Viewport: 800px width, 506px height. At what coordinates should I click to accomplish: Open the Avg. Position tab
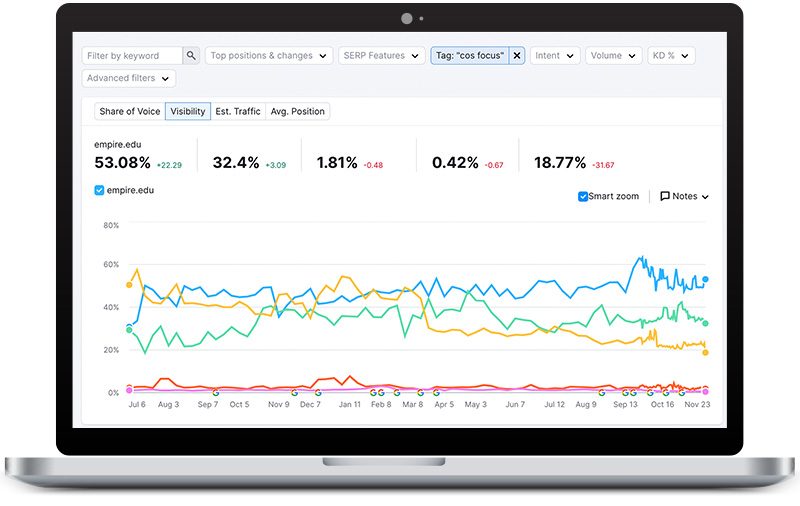click(297, 111)
